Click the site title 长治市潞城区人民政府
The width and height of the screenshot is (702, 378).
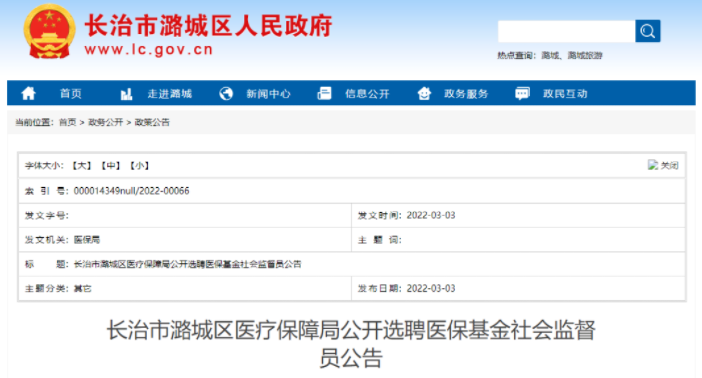(x=209, y=25)
